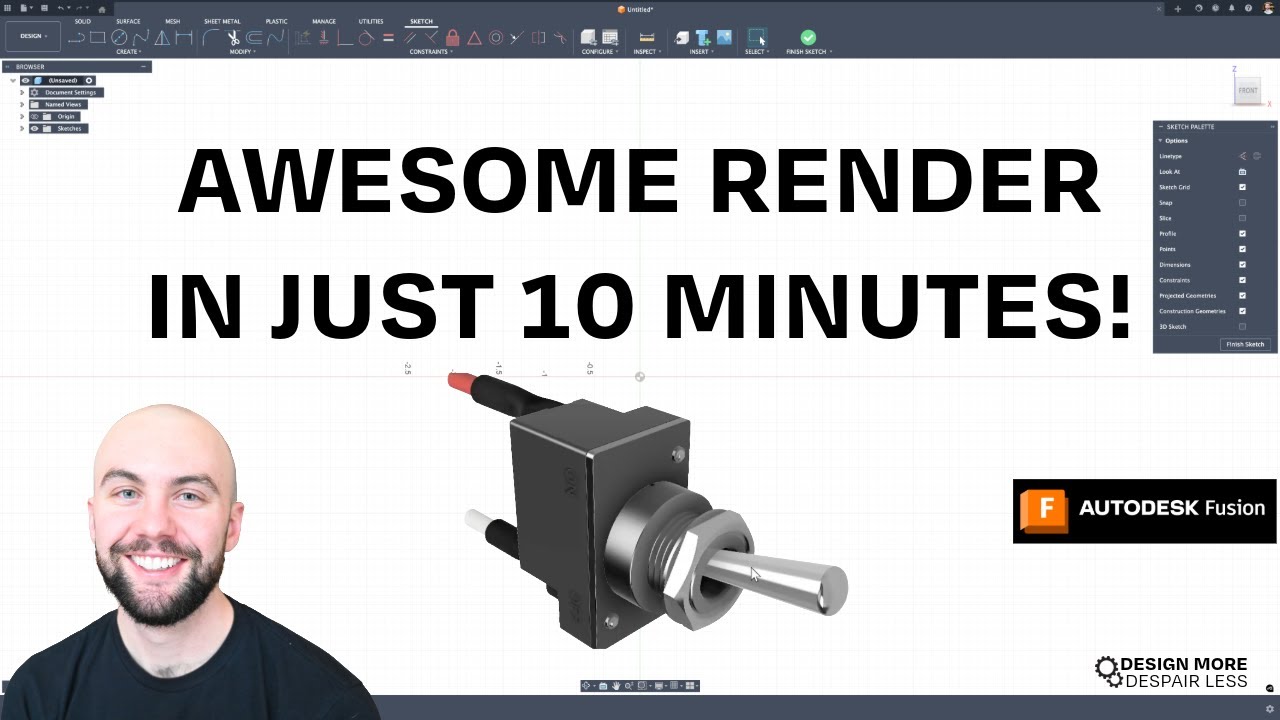
Task: Click the Look At icon in palette
Action: pos(1243,172)
